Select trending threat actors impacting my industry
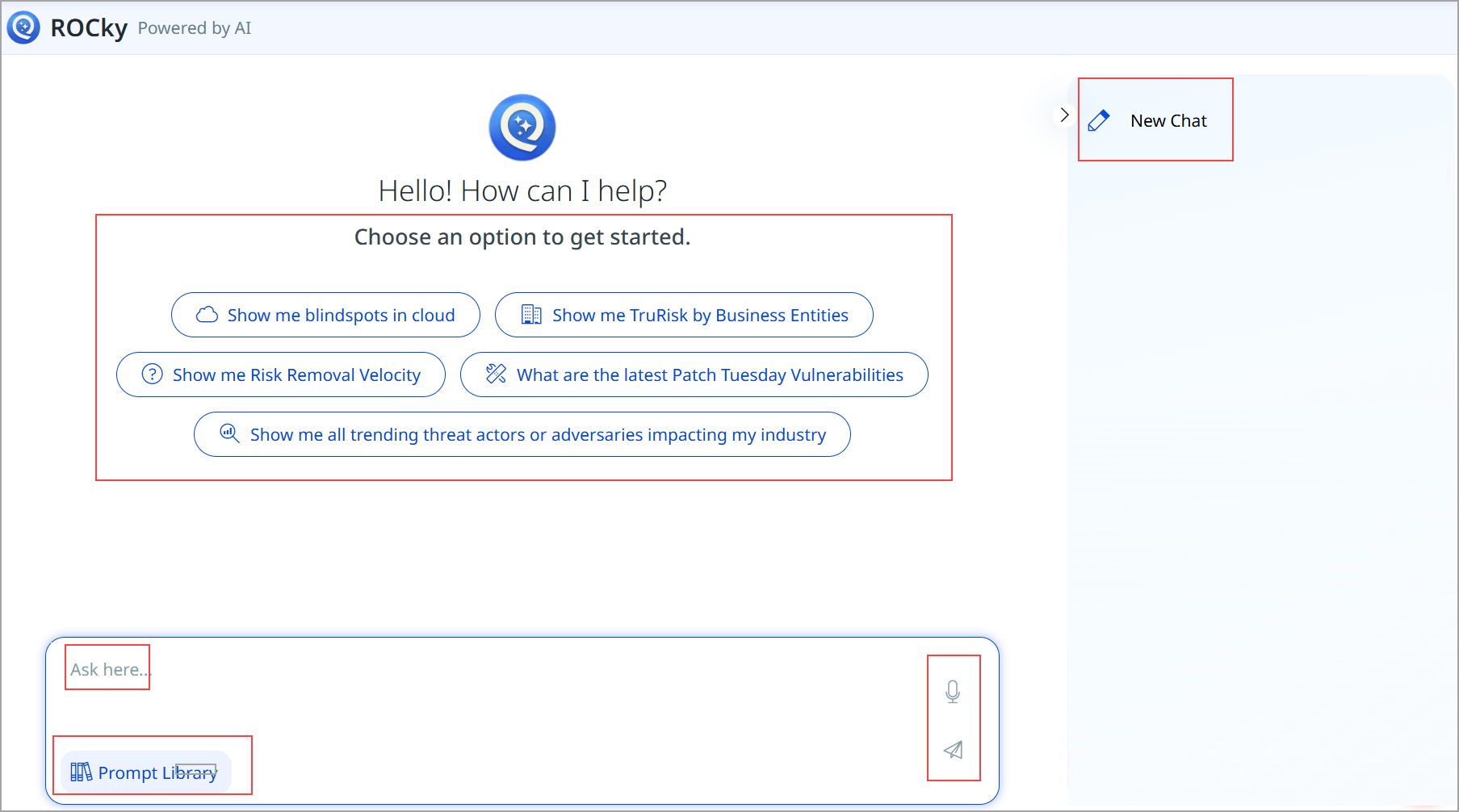Screen dimensions: 1459x812 [x=522, y=433]
